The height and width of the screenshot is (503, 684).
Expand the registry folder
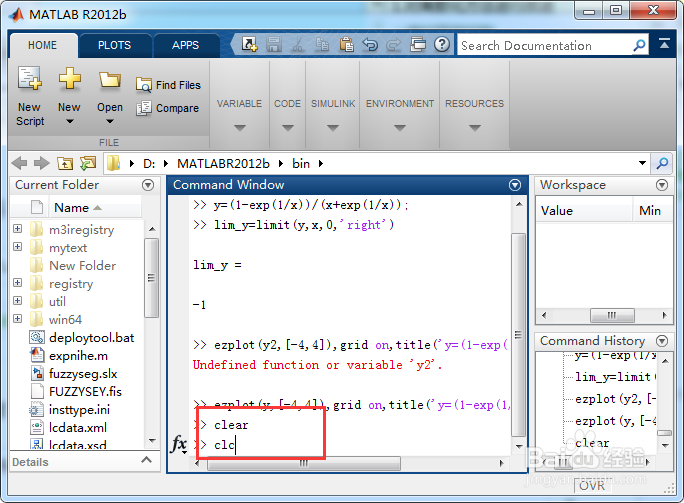click(x=17, y=283)
